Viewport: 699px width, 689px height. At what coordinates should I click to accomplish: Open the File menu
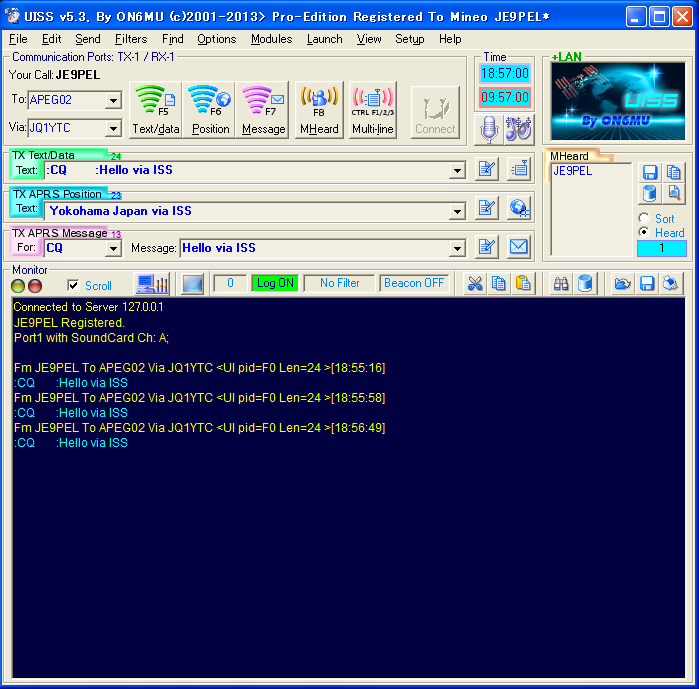pos(18,39)
